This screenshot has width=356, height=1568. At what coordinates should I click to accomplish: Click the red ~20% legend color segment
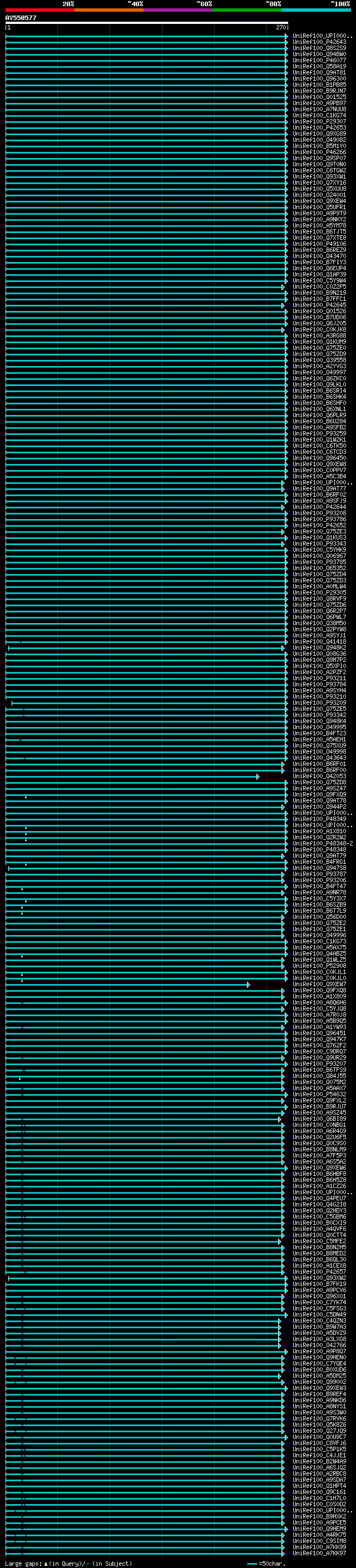tap(40, 10)
